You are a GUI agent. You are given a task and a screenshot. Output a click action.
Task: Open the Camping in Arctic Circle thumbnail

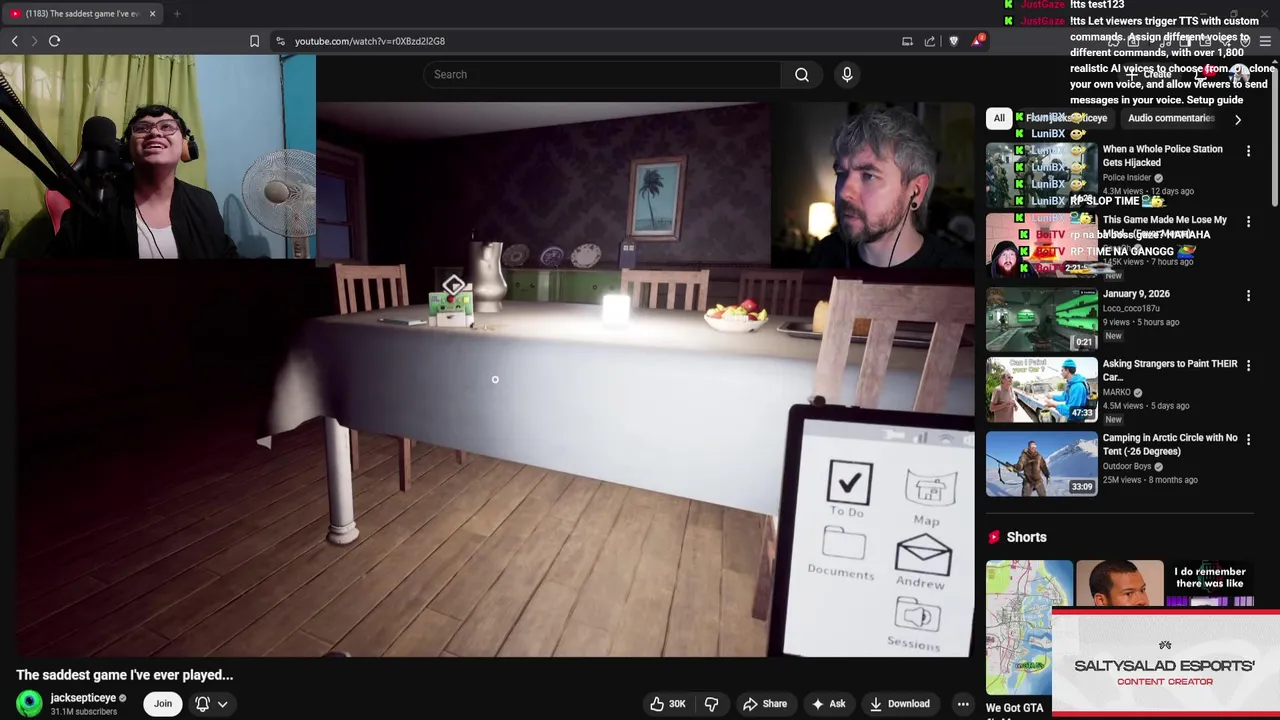click(x=1041, y=464)
